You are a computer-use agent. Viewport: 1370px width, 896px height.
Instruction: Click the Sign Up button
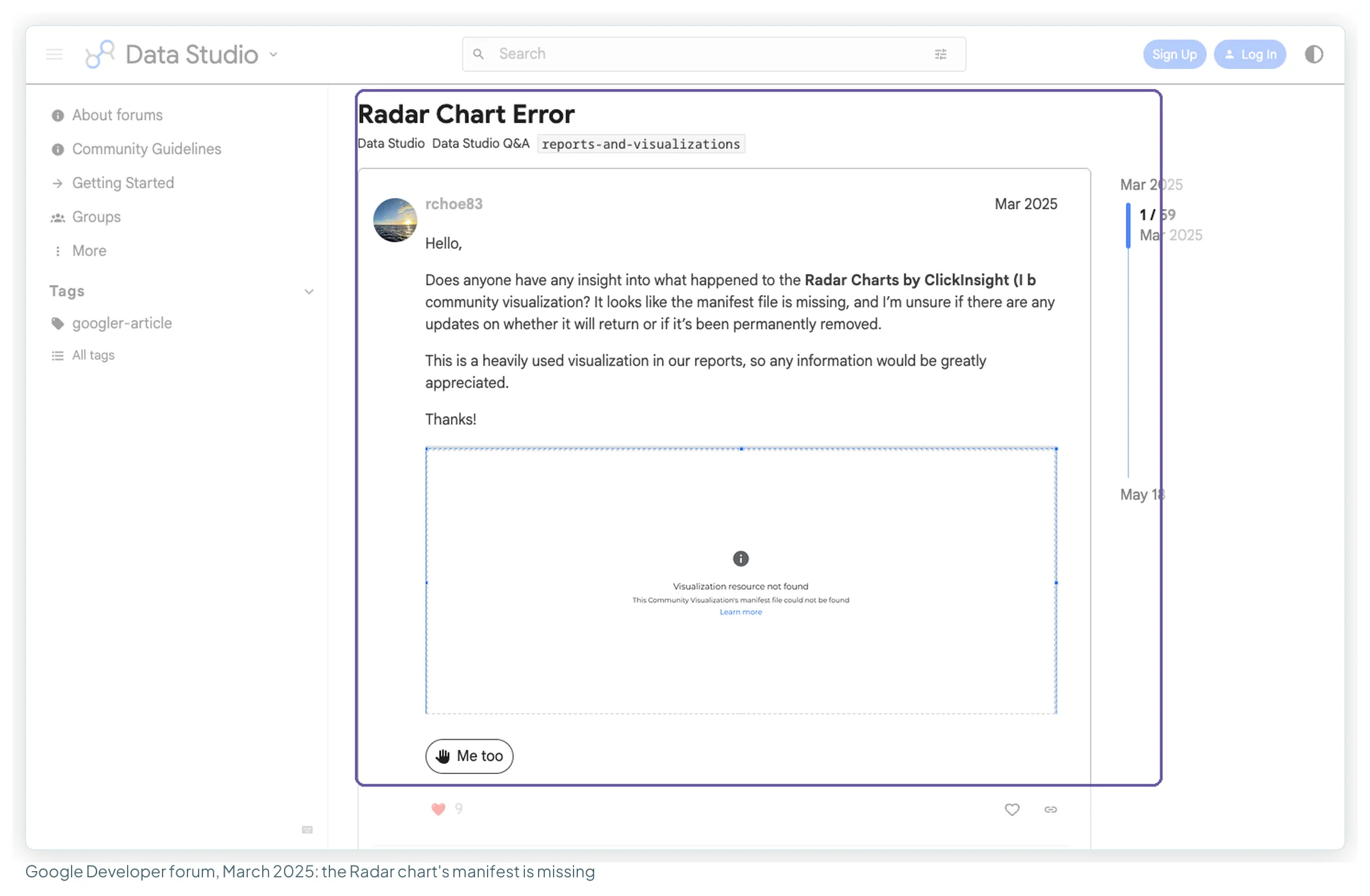(1174, 54)
